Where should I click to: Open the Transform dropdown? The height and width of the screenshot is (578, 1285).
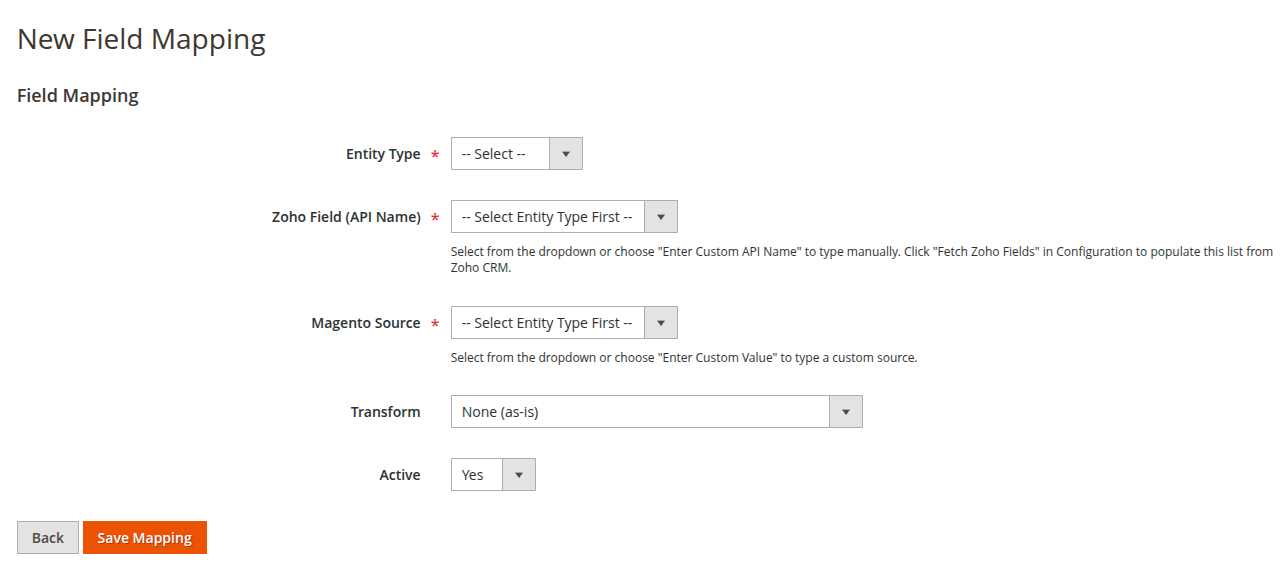(x=656, y=412)
